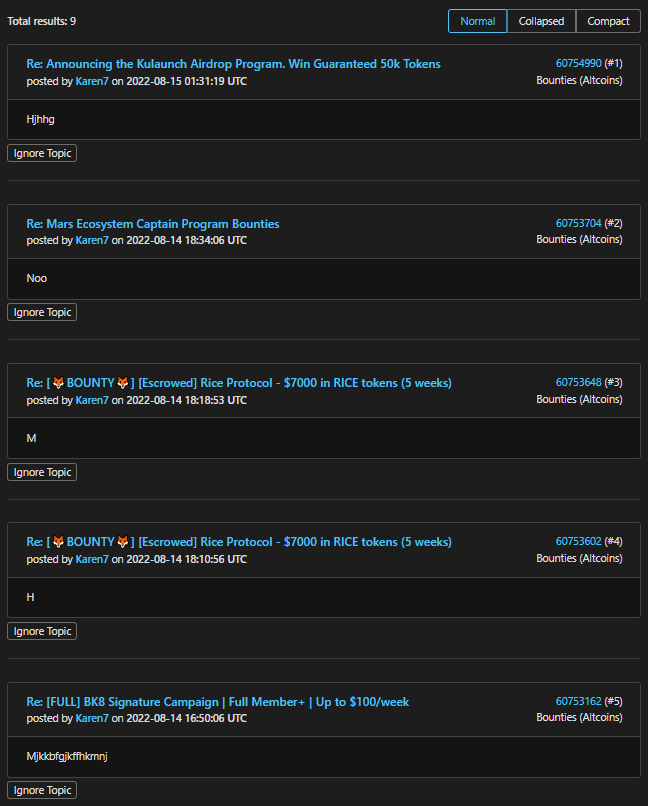Click the timestamp 2022-08-14 16:50:06 UTC

tap(187, 719)
